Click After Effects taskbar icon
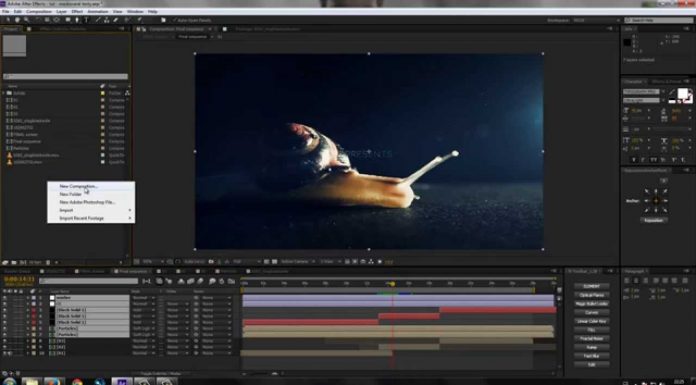 pos(122,381)
